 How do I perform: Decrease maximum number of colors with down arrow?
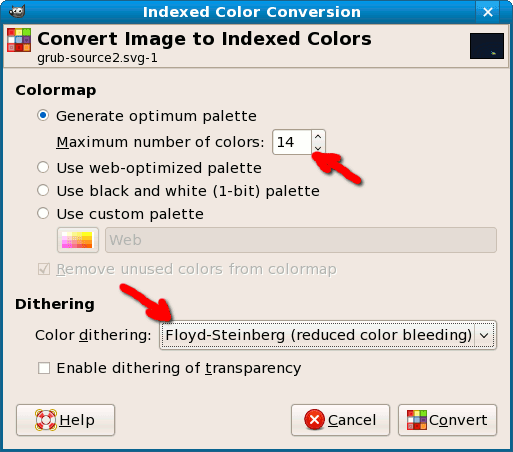pyautogui.click(x=318, y=148)
